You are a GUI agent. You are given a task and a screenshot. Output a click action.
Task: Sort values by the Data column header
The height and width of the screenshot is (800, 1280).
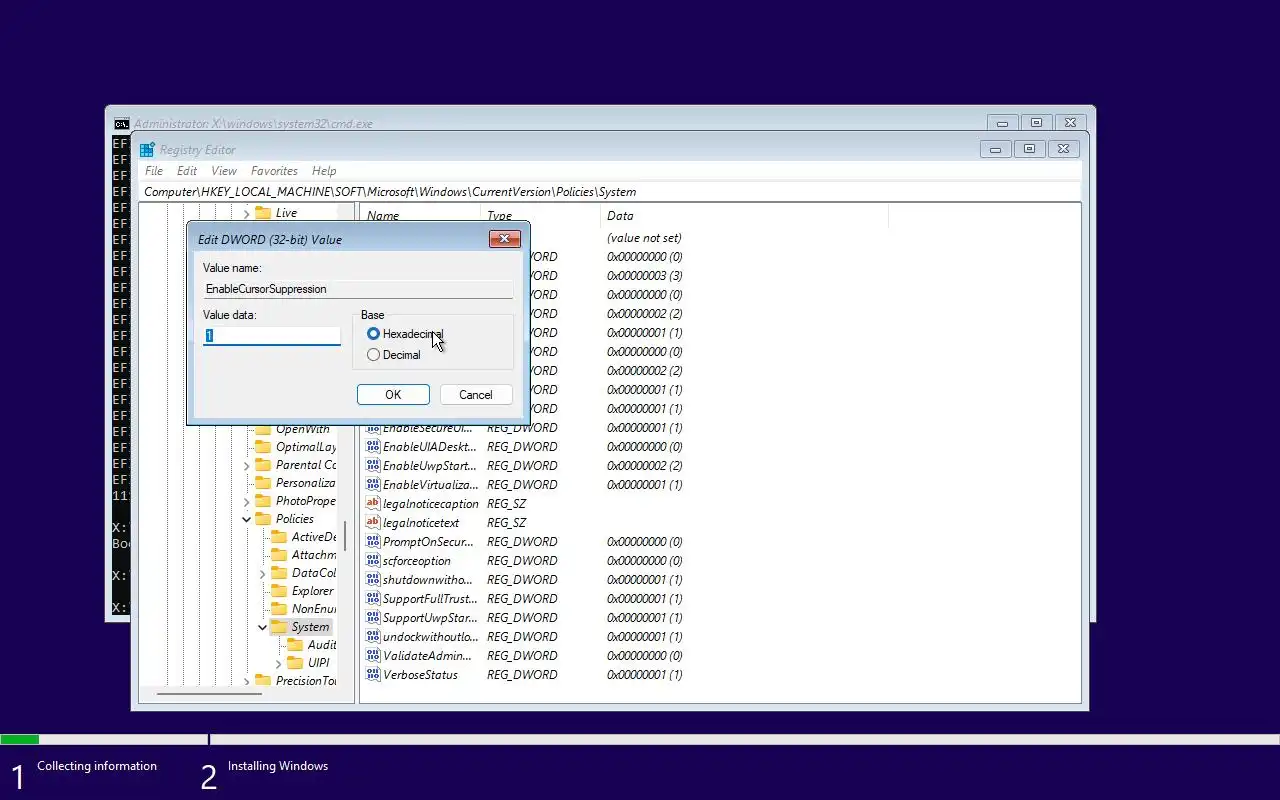[x=744, y=216]
